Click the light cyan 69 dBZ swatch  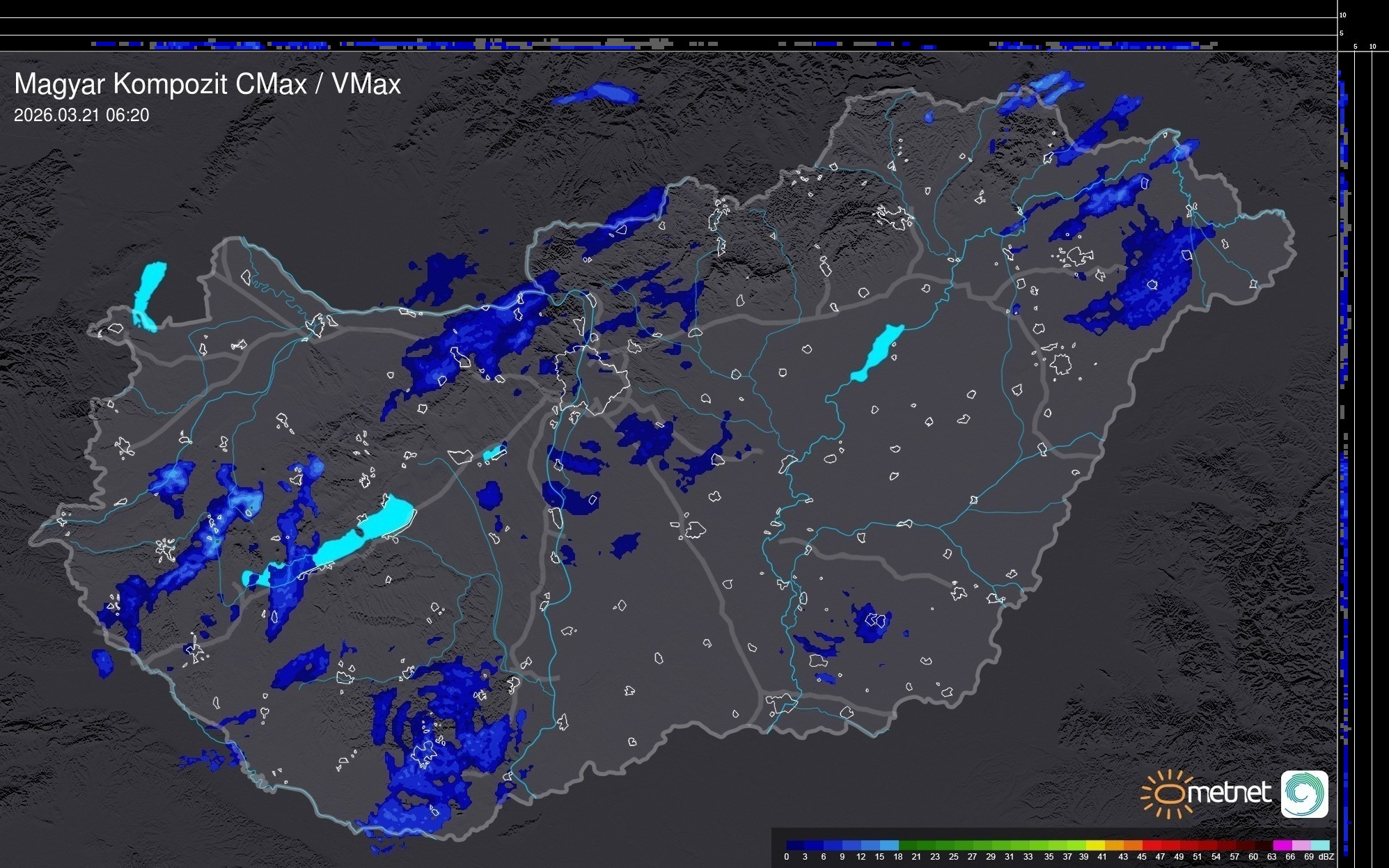click(x=1320, y=845)
